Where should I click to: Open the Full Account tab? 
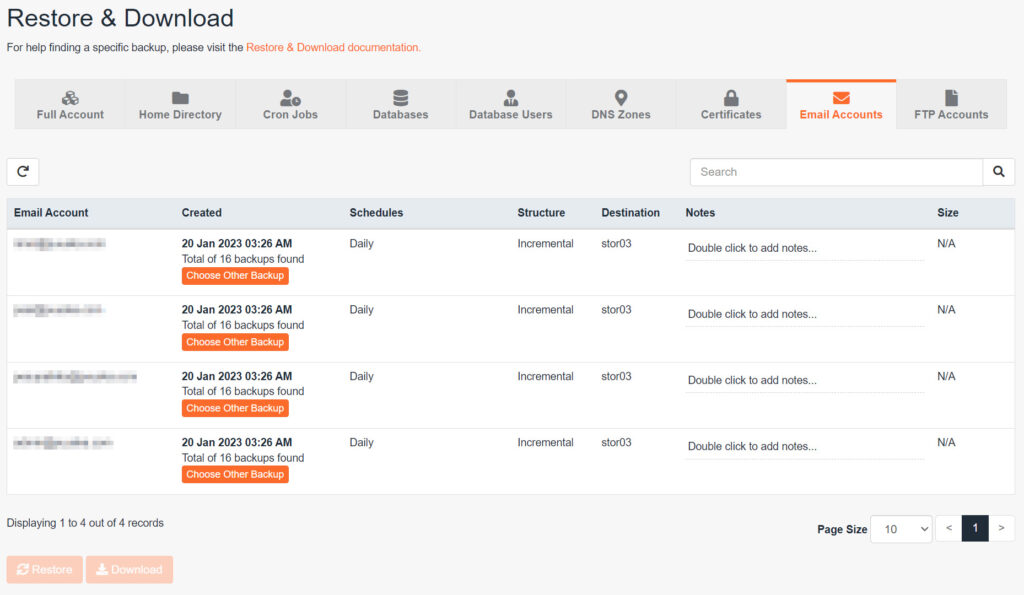pyautogui.click(x=70, y=105)
